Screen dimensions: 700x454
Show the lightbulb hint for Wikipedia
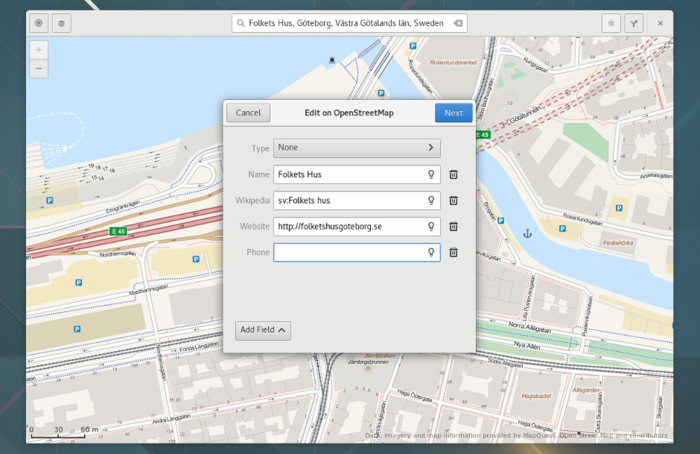pyautogui.click(x=431, y=200)
